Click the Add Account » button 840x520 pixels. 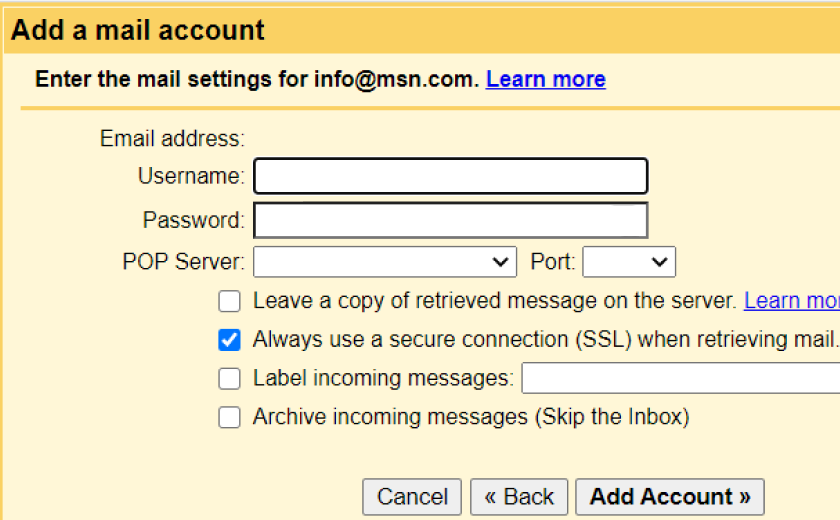coord(670,497)
